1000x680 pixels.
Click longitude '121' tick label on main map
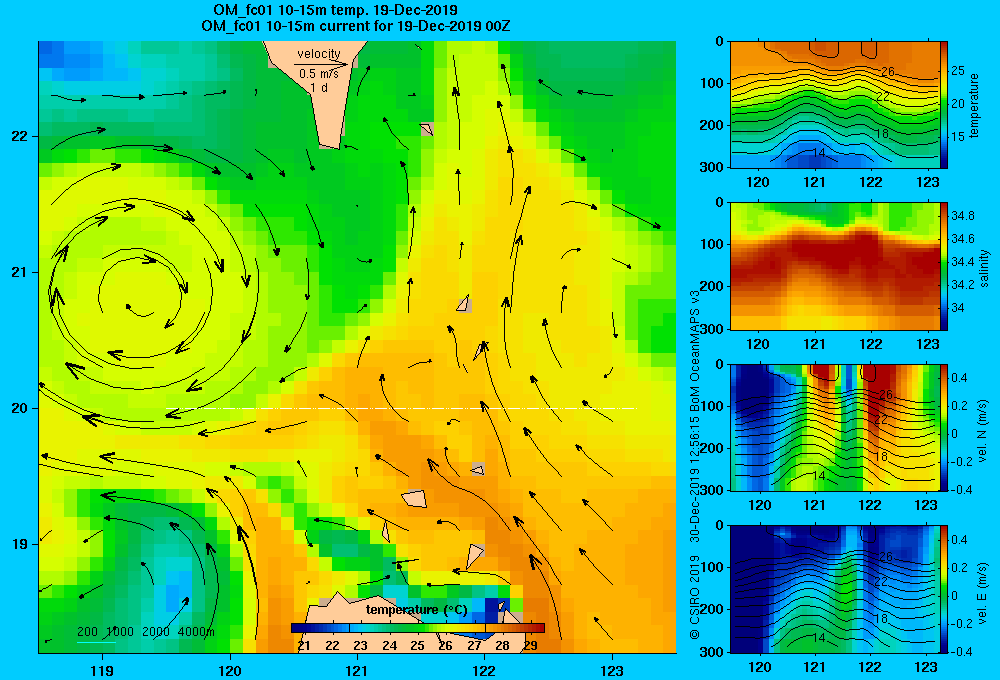tap(357, 670)
